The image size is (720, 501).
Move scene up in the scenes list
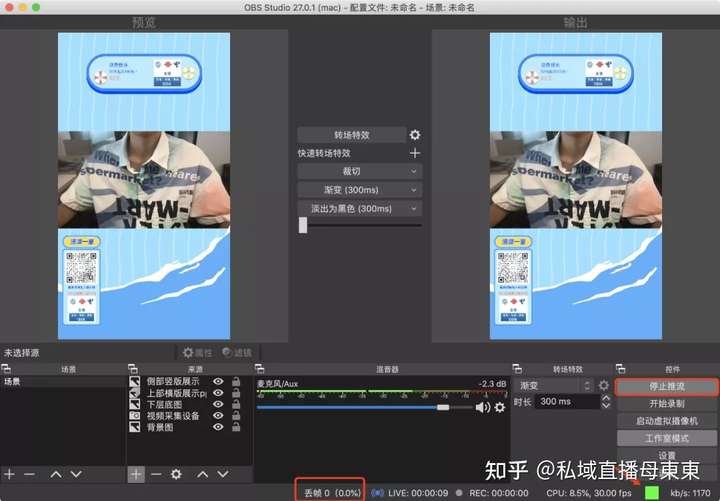pyautogui.click(x=56, y=474)
